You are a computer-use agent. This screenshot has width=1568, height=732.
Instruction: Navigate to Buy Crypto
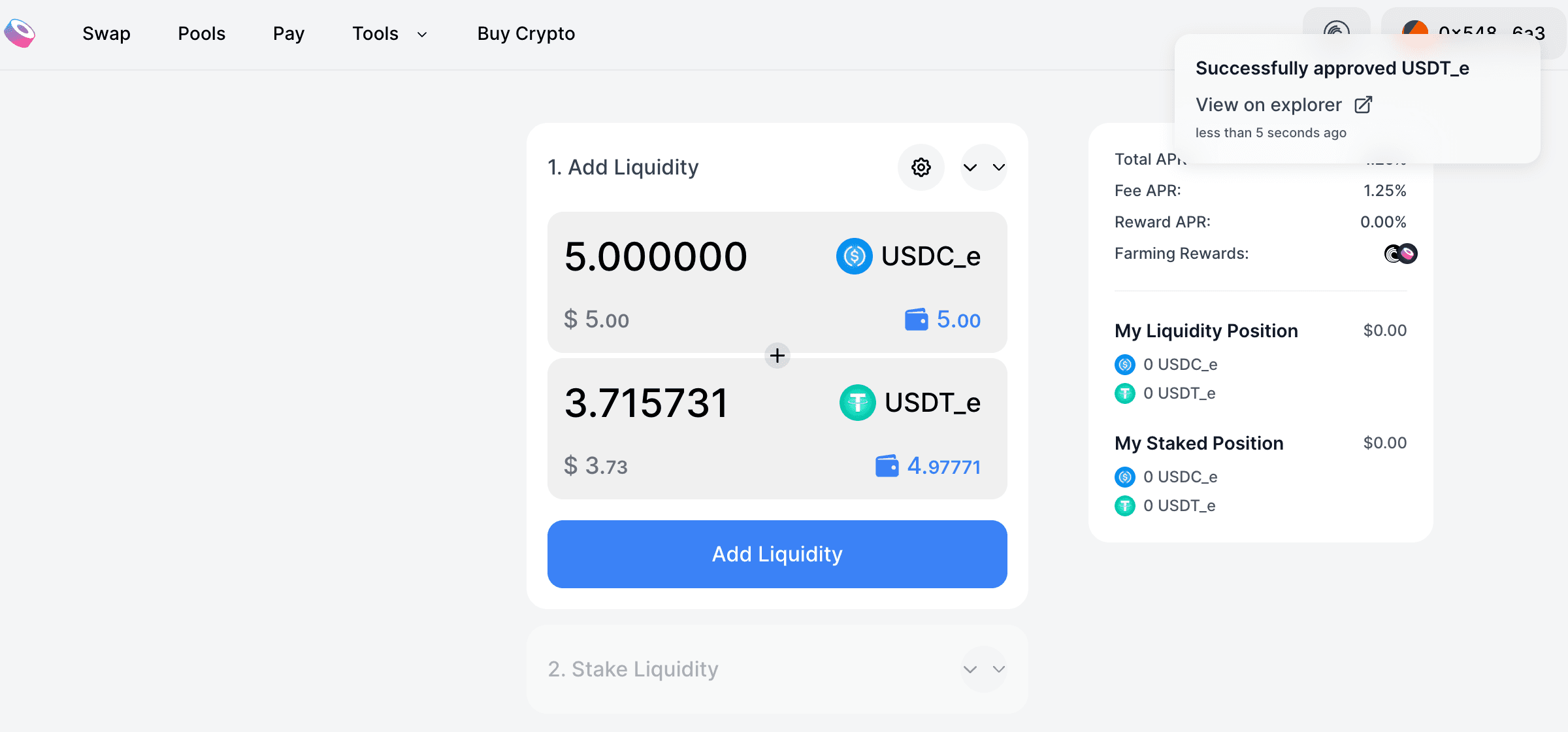point(526,33)
